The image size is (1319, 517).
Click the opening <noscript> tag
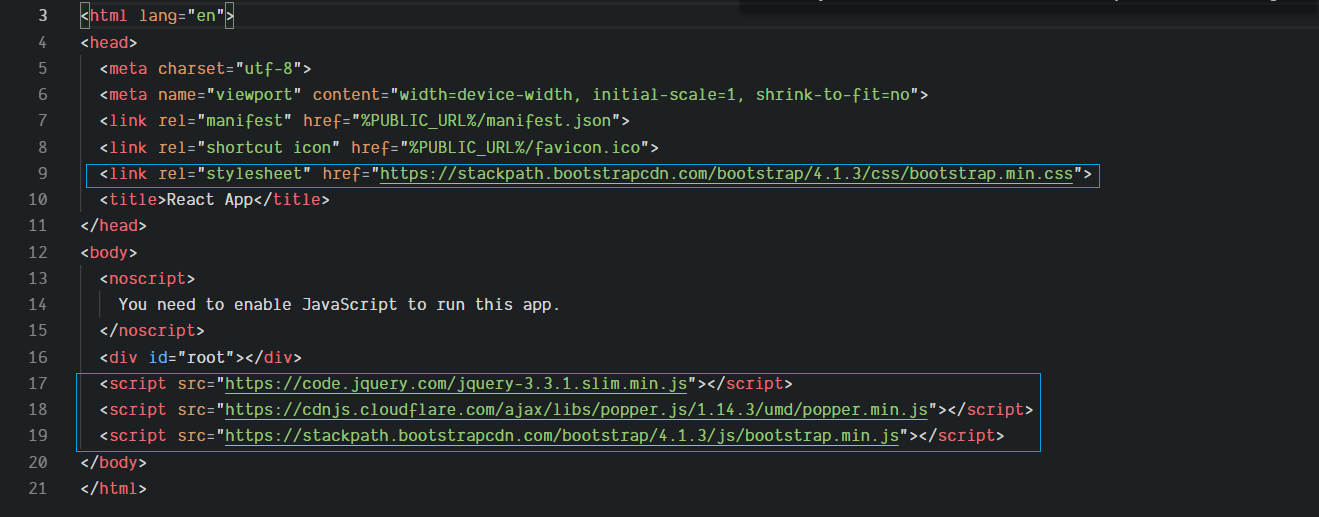148,278
